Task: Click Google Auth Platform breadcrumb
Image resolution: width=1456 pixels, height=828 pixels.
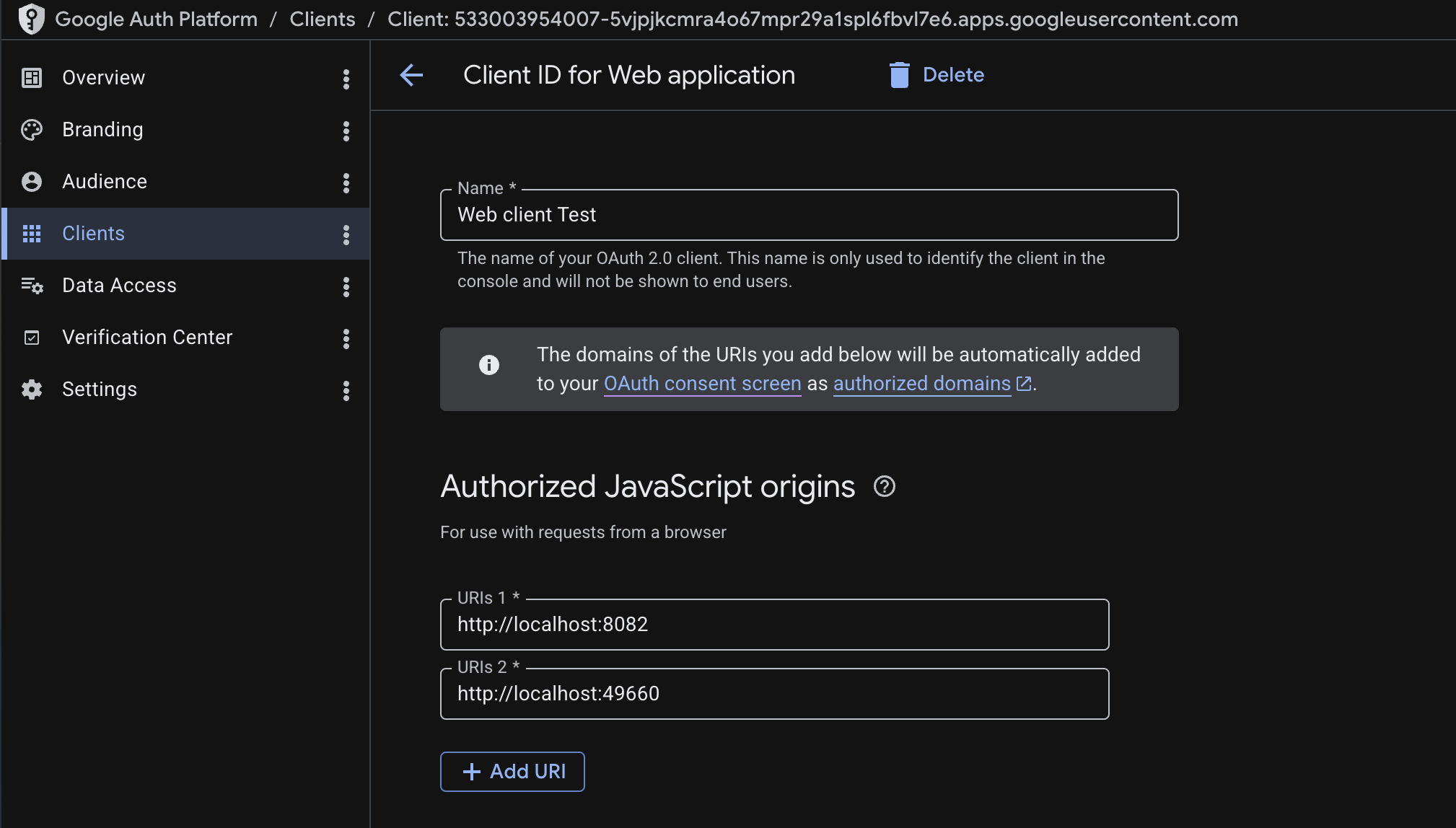Action: pyautogui.click(x=156, y=19)
